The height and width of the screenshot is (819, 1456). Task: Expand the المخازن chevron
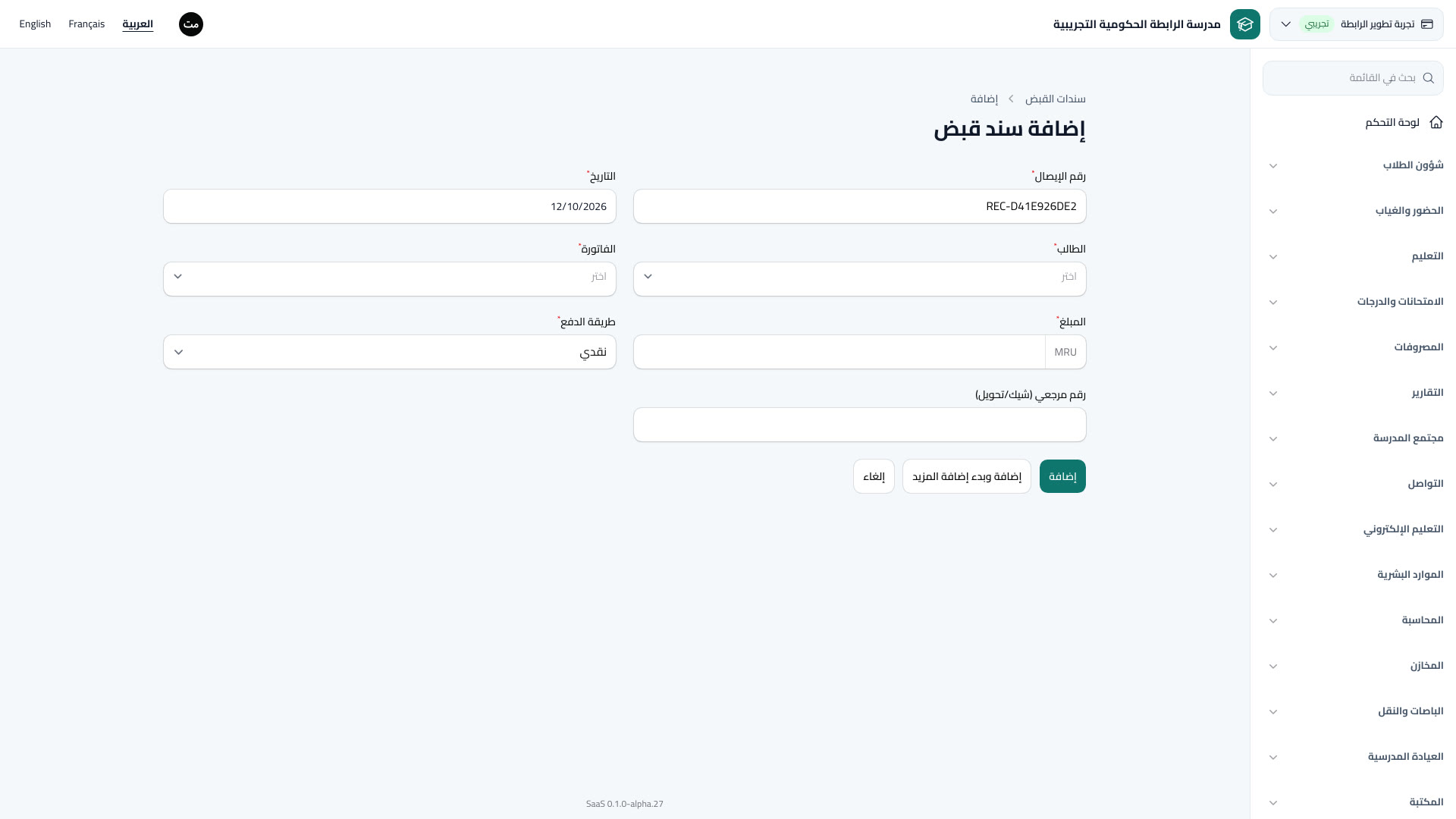1273,666
